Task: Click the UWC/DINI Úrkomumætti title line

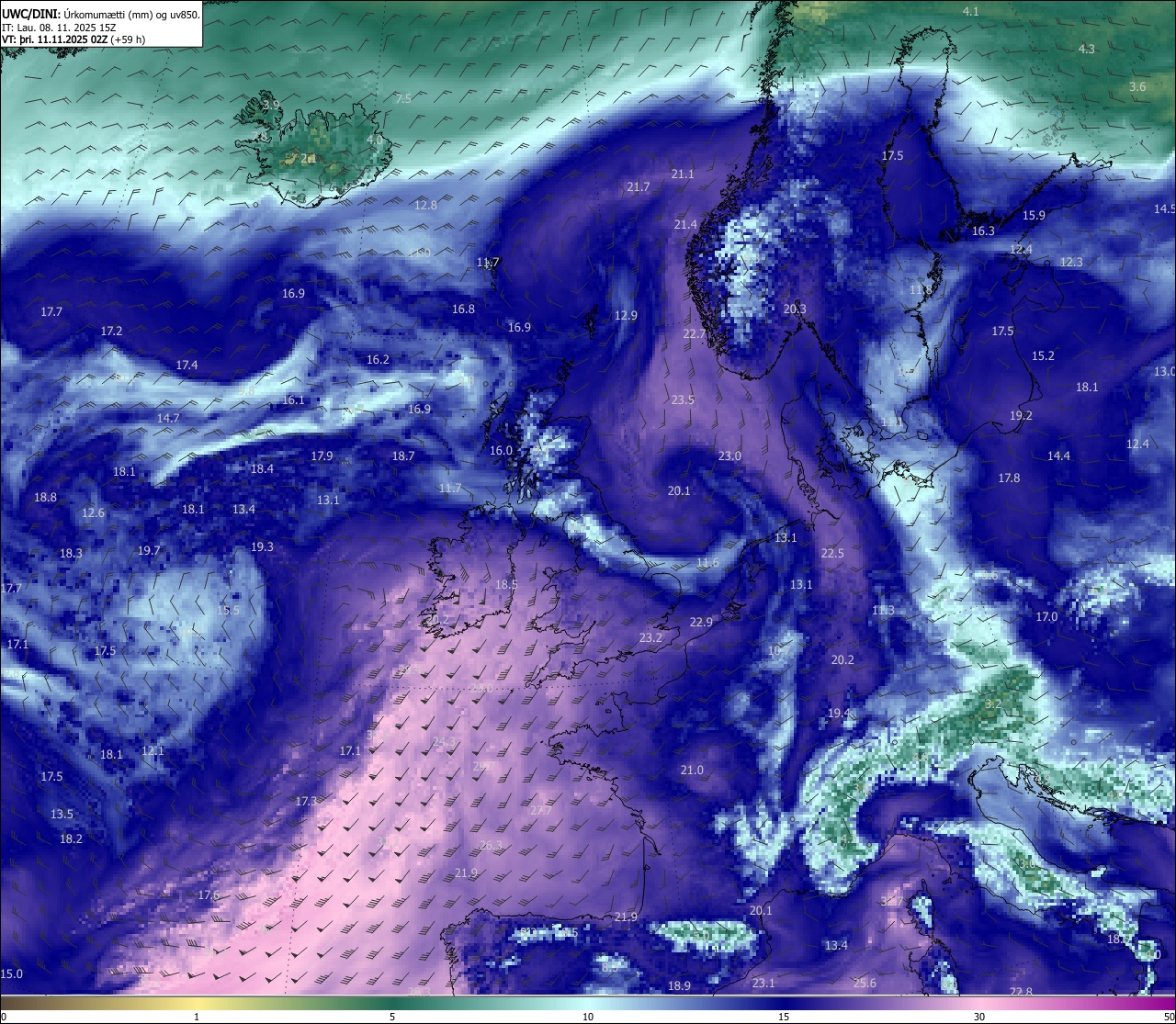Action: 101,15
